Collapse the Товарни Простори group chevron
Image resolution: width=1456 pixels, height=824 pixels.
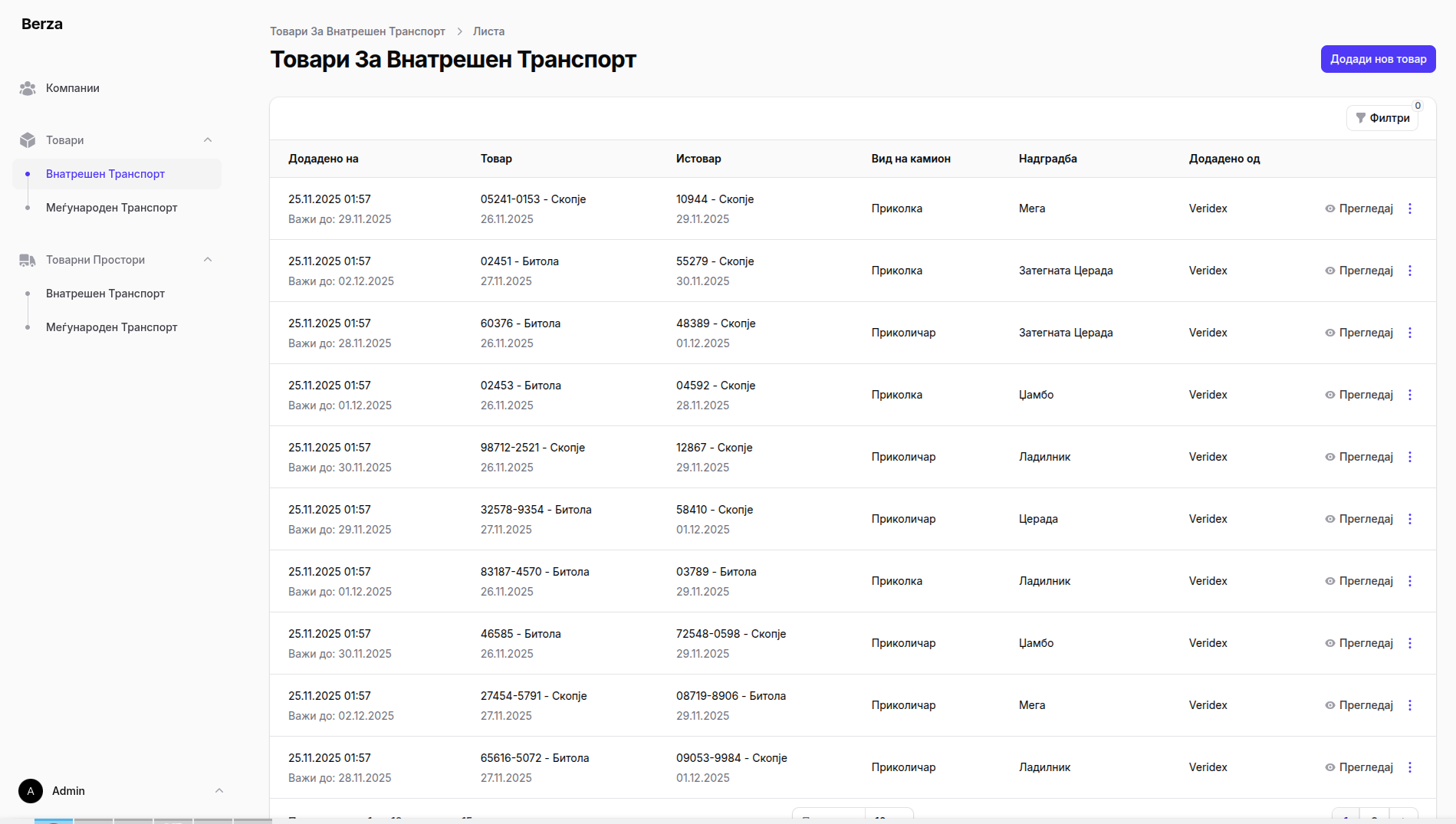[208, 260]
